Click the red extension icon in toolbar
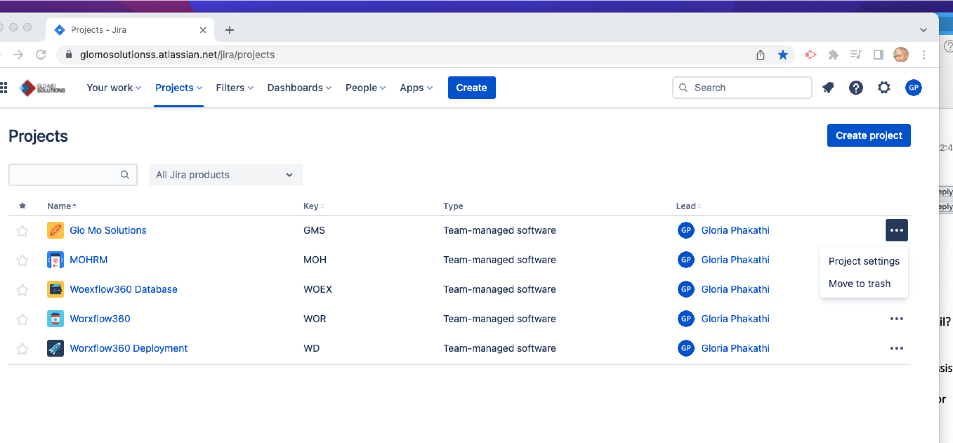 tap(810, 55)
